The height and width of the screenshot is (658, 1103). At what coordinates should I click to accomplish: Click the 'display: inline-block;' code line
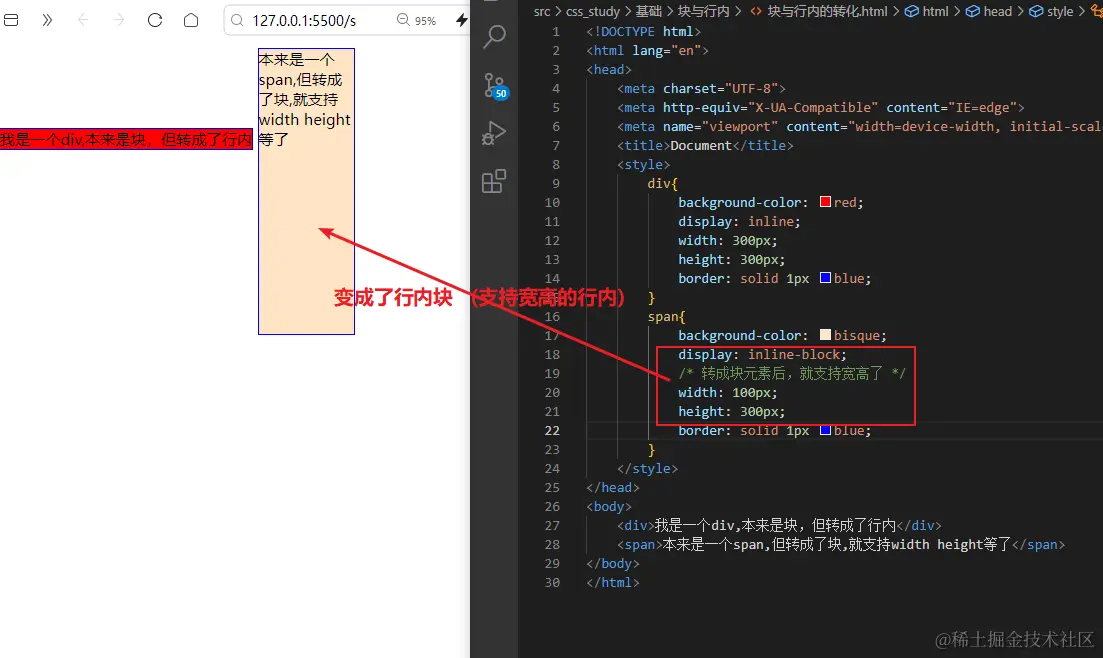[763, 354]
